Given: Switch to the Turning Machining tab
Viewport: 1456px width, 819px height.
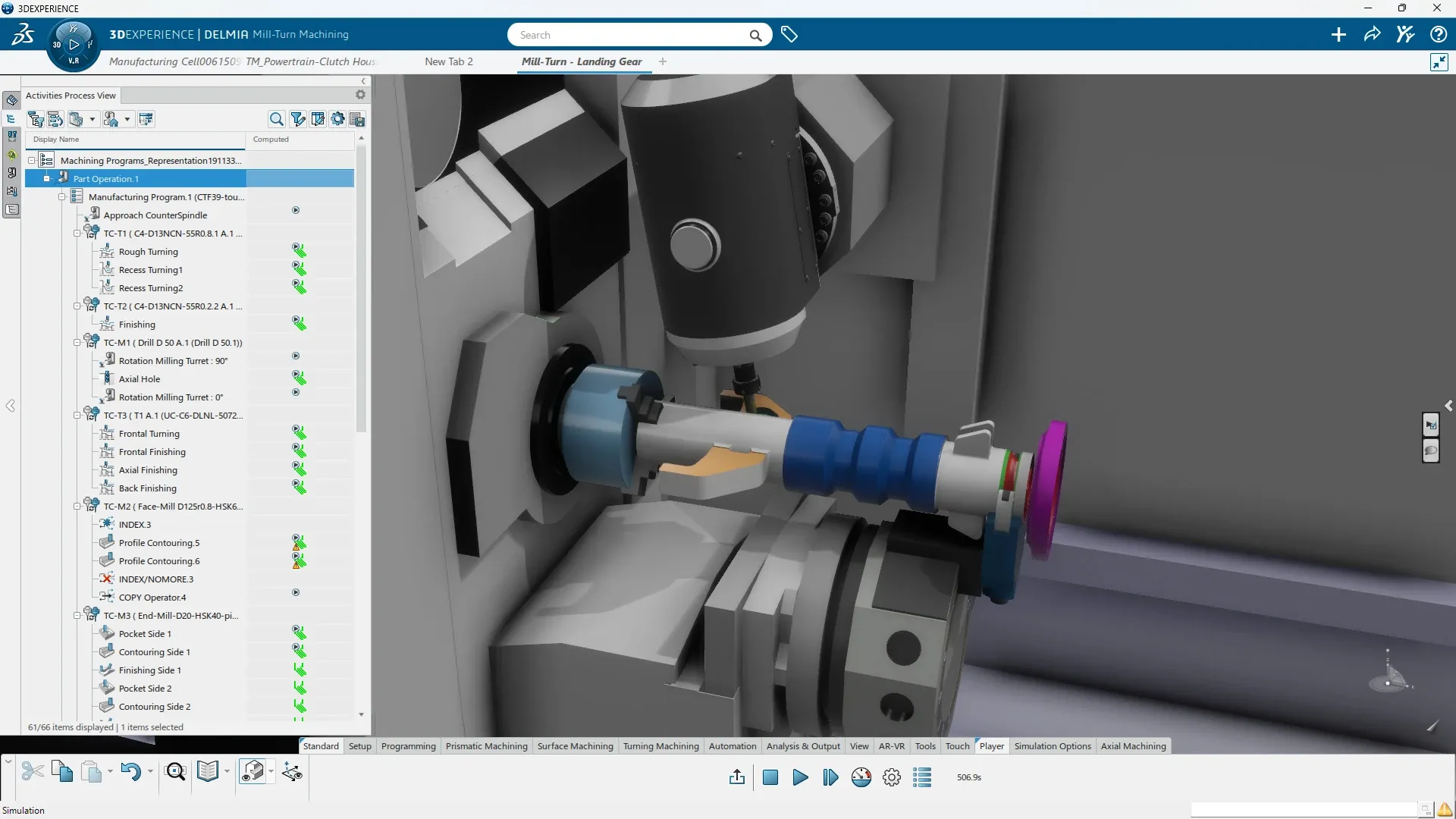Looking at the screenshot, I should 661,746.
